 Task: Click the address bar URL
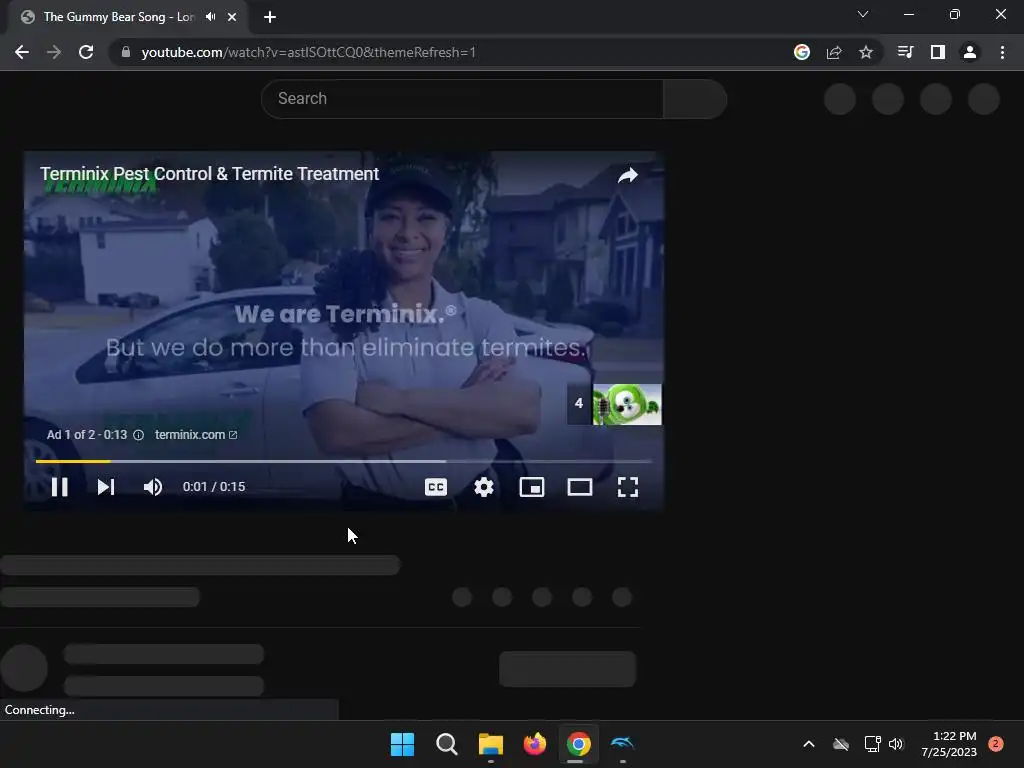pyautogui.click(x=308, y=52)
